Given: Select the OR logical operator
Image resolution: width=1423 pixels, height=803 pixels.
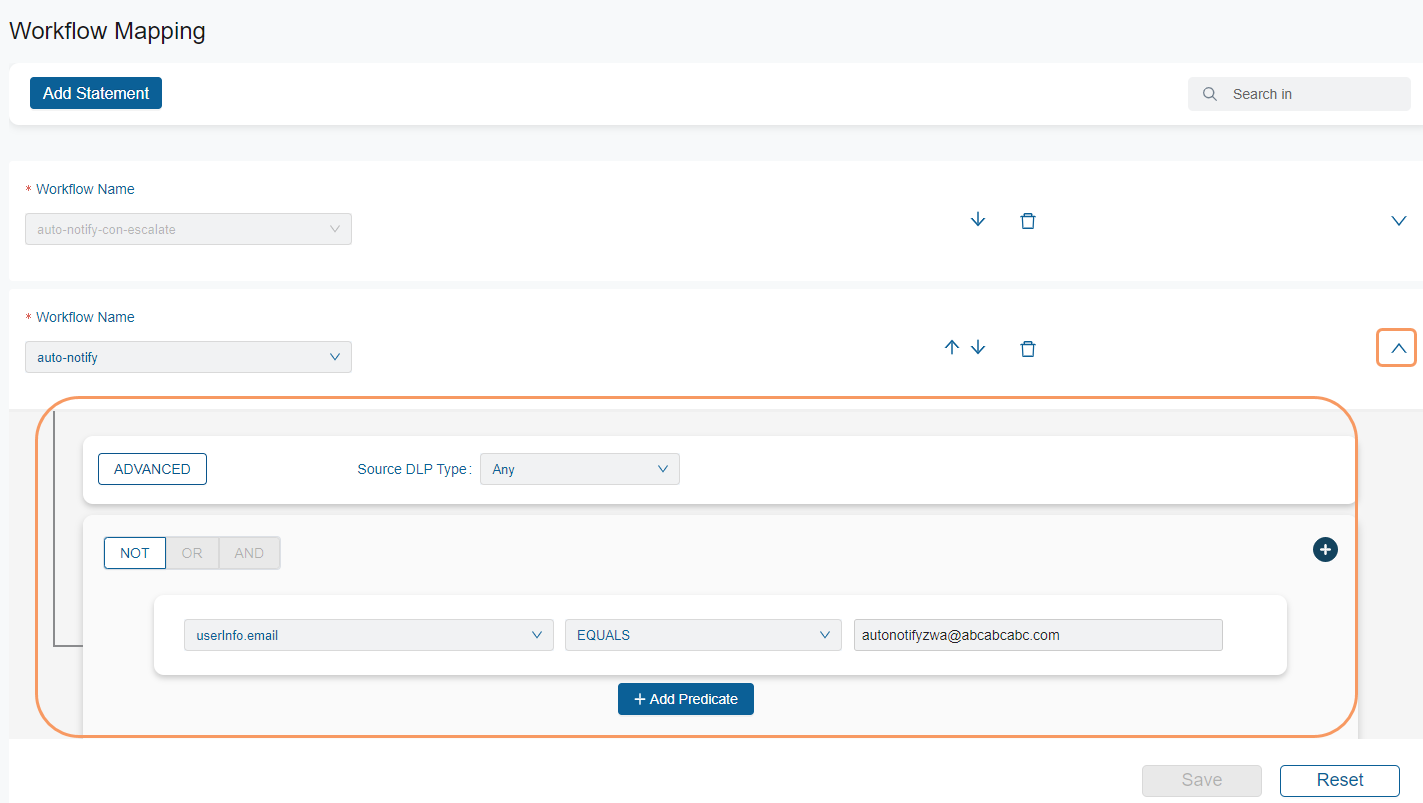Looking at the screenshot, I should click(x=192, y=553).
